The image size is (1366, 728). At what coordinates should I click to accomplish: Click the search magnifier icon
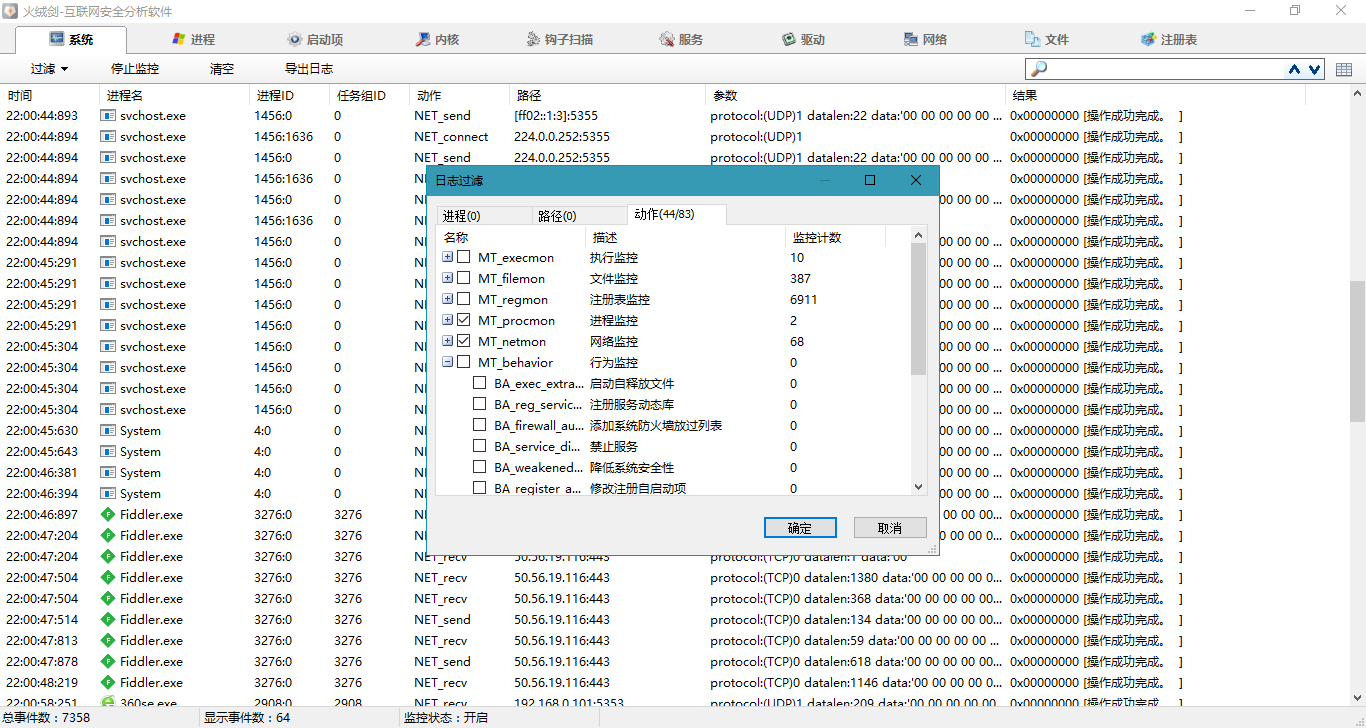pyautogui.click(x=1039, y=69)
